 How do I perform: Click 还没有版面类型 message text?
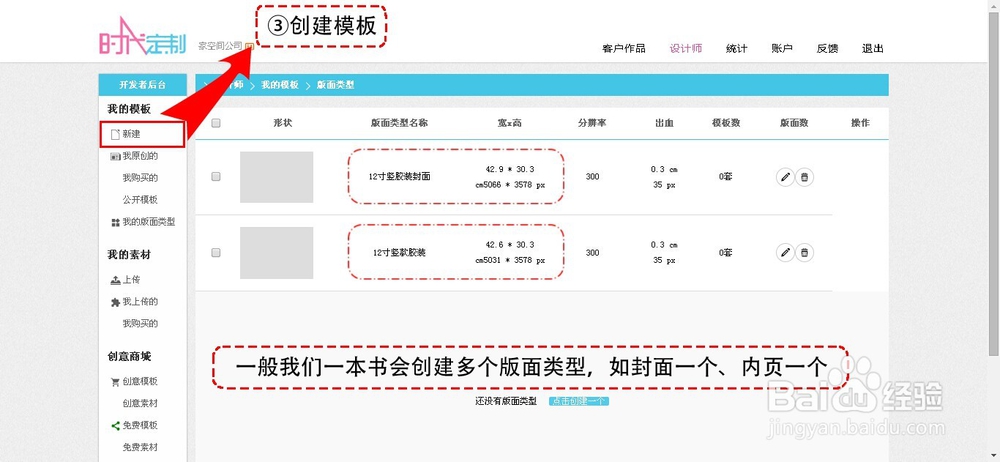click(x=506, y=401)
